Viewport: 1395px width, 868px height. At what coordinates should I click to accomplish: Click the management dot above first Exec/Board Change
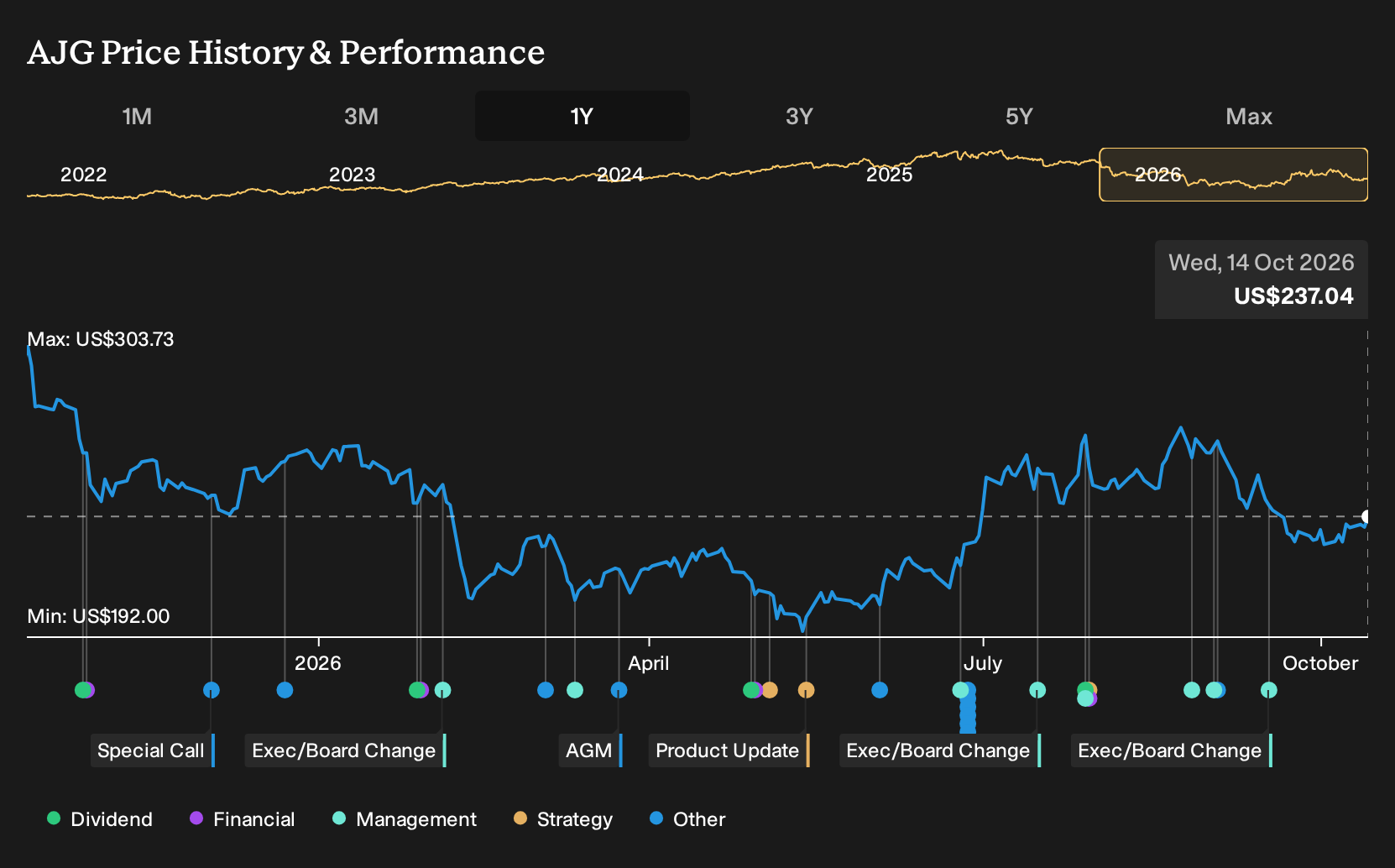point(443,690)
